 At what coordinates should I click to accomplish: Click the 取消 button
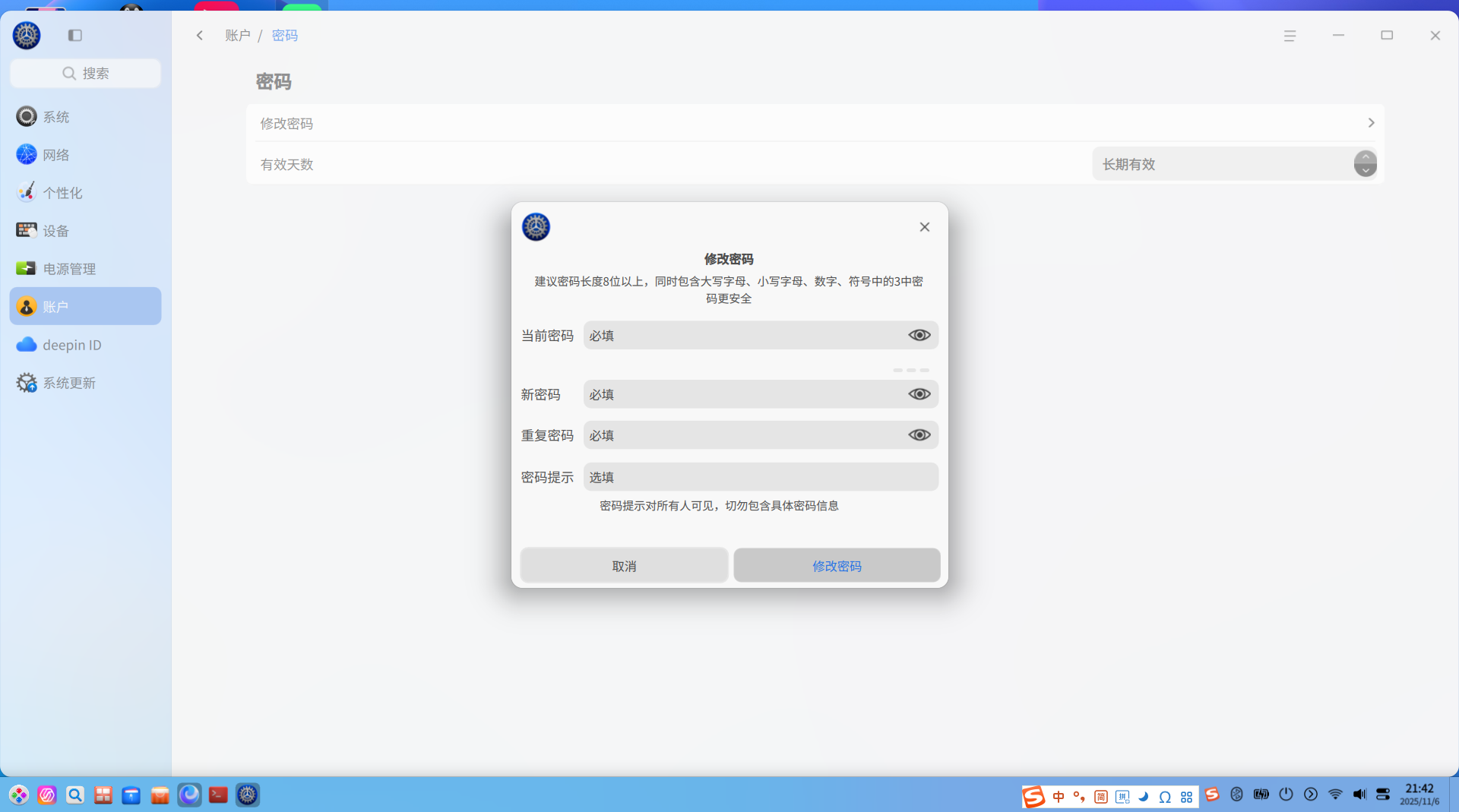(x=624, y=566)
